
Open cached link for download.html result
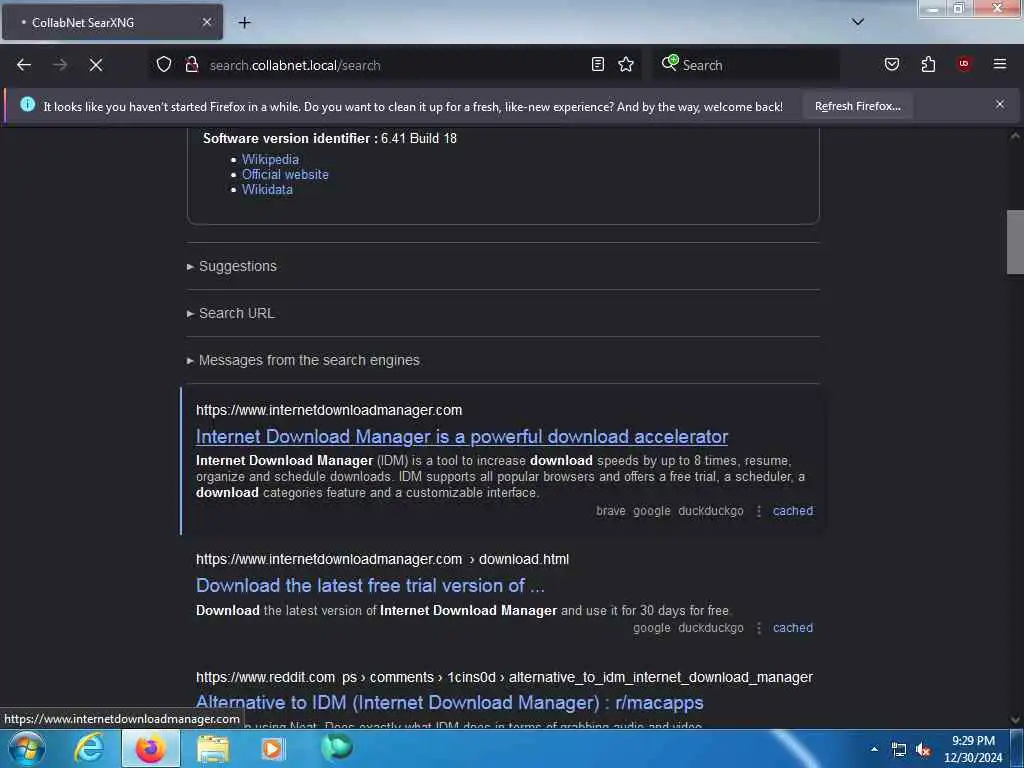[x=793, y=628]
